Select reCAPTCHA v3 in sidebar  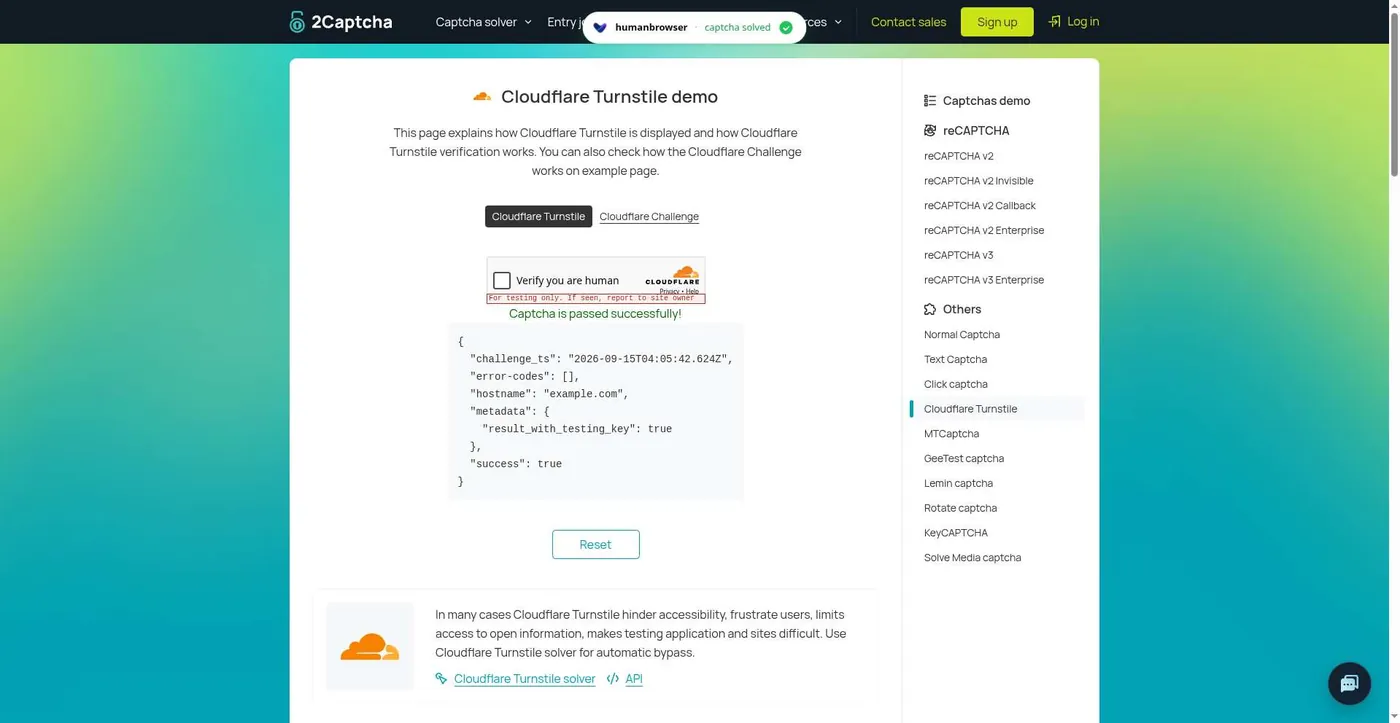point(958,255)
